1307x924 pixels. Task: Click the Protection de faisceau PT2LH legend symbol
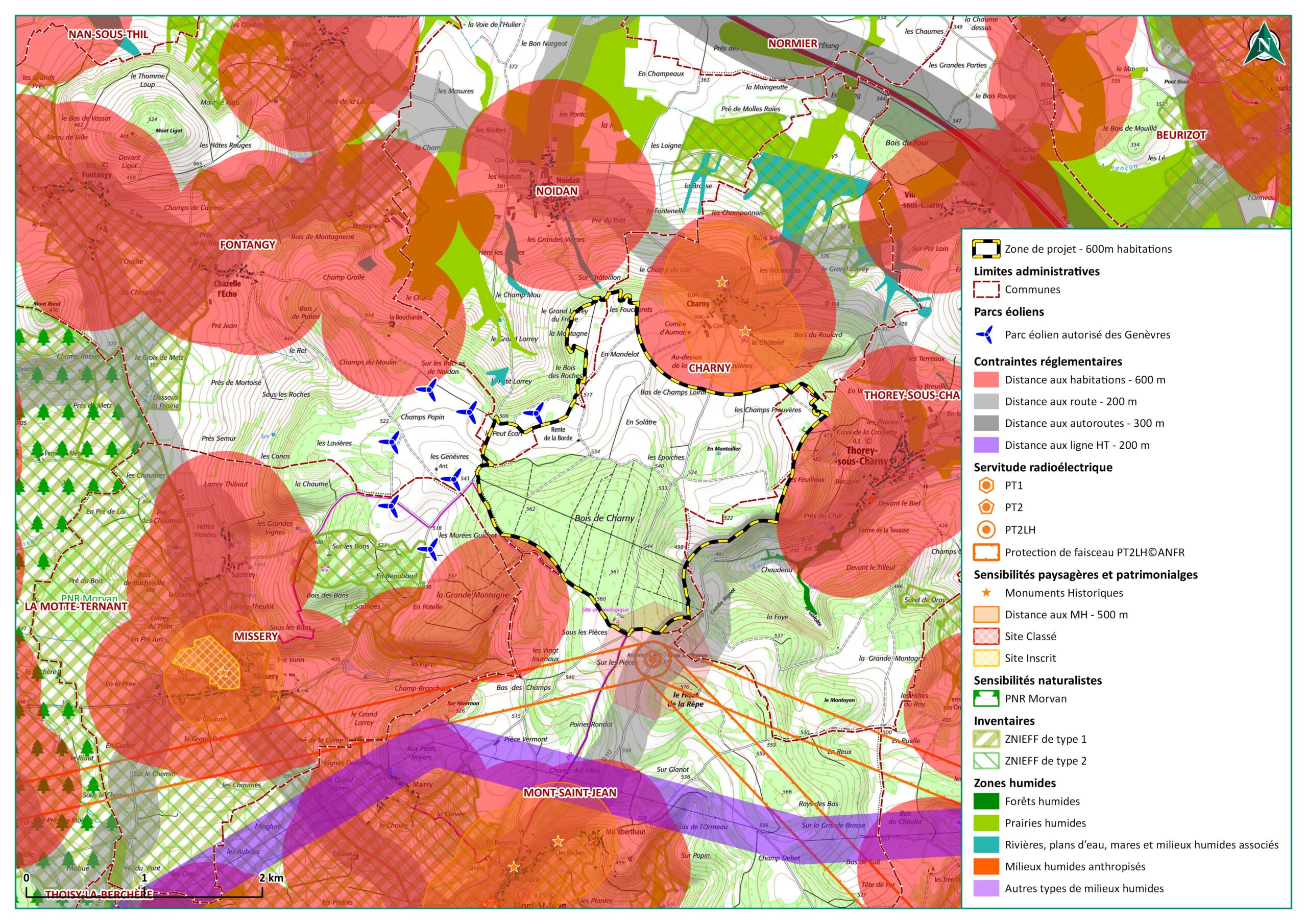point(986,552)
